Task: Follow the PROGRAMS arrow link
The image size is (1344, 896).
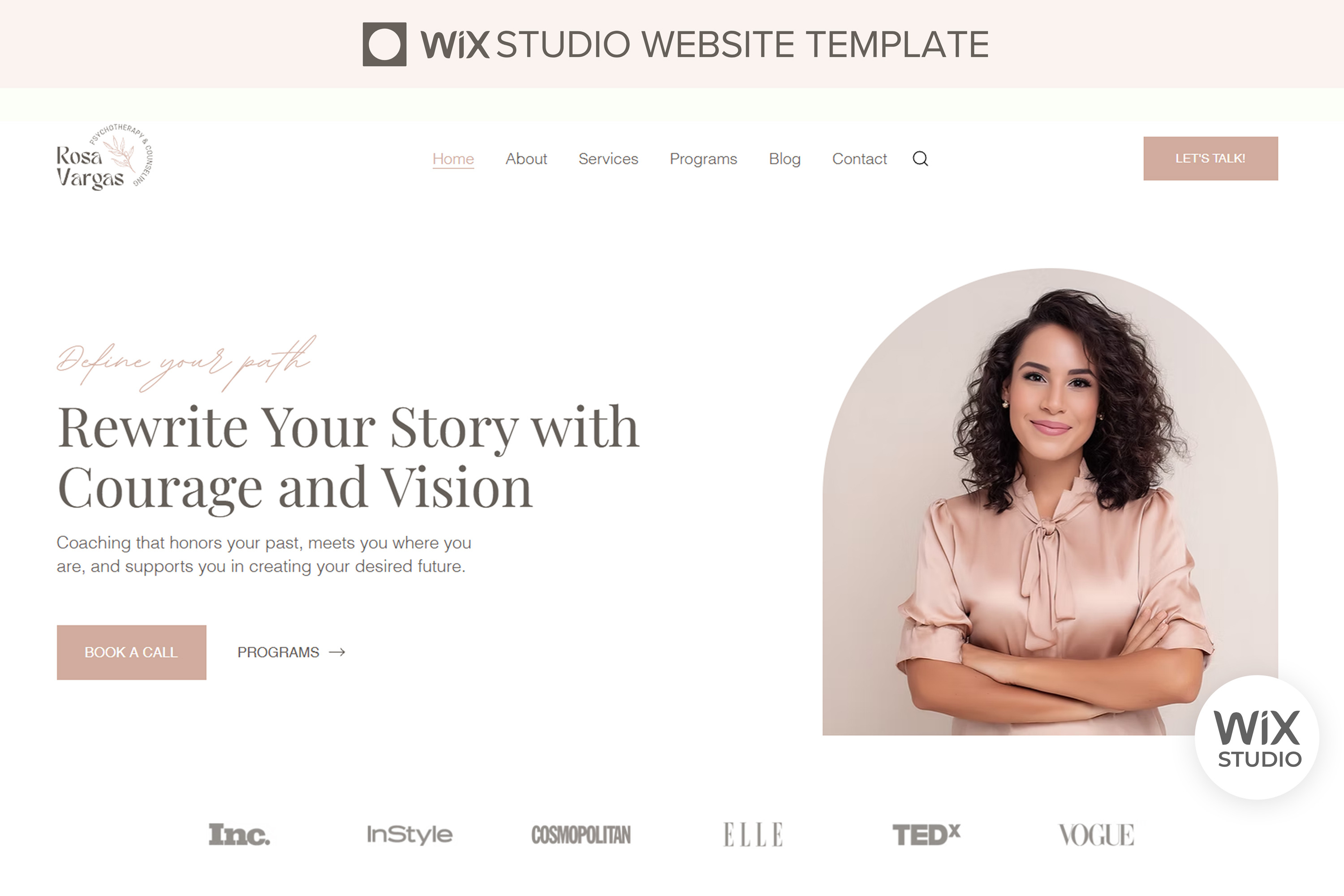Action: point(292,652)
